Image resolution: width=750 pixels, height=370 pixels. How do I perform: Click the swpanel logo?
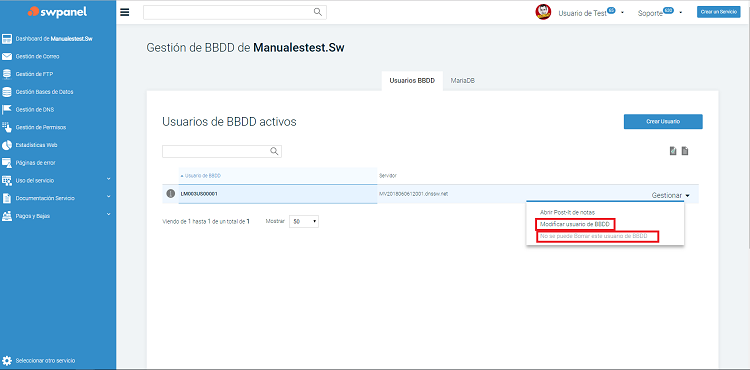pos(57,12)
